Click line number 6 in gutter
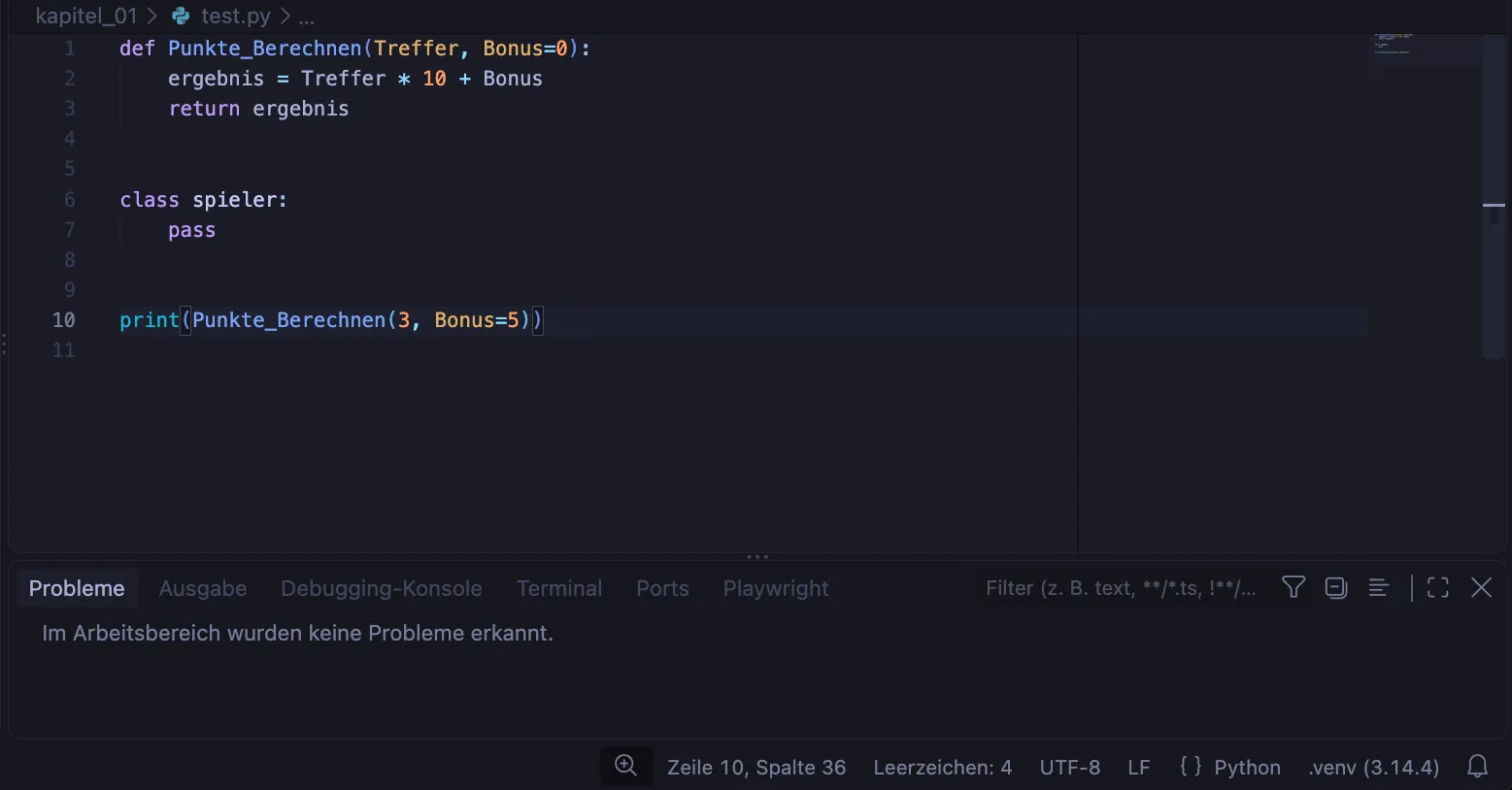The image size is (1512, 790). (70, 200)
